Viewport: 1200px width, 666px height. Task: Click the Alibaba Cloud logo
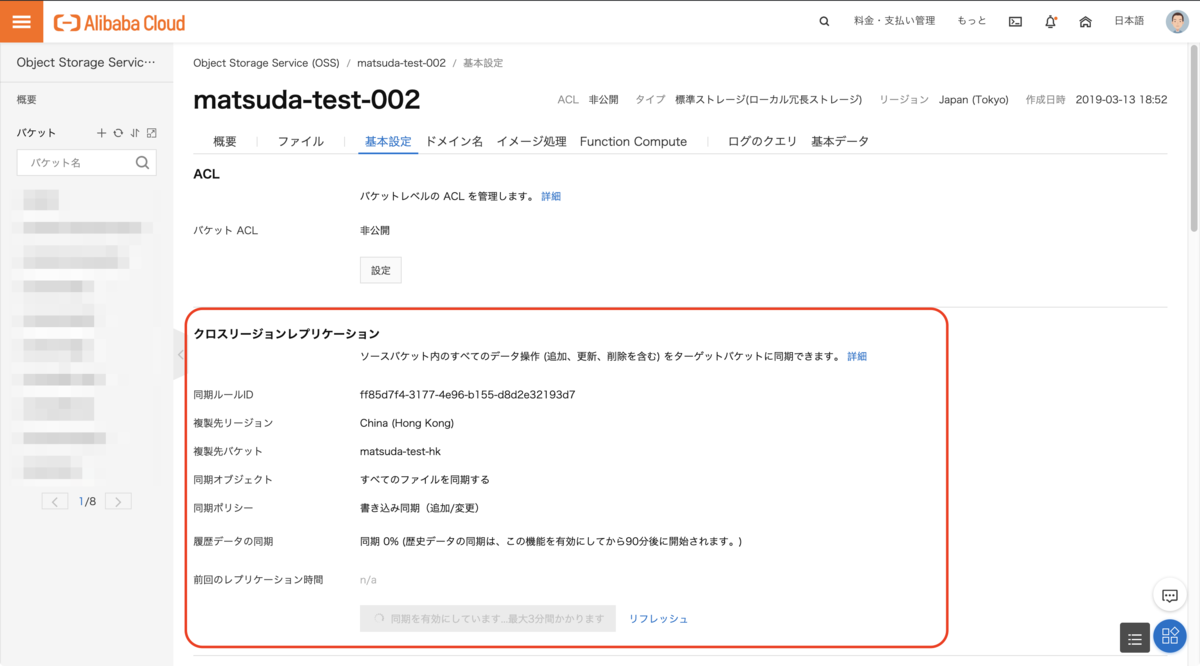pyautogui.click(x=119, y=22)
